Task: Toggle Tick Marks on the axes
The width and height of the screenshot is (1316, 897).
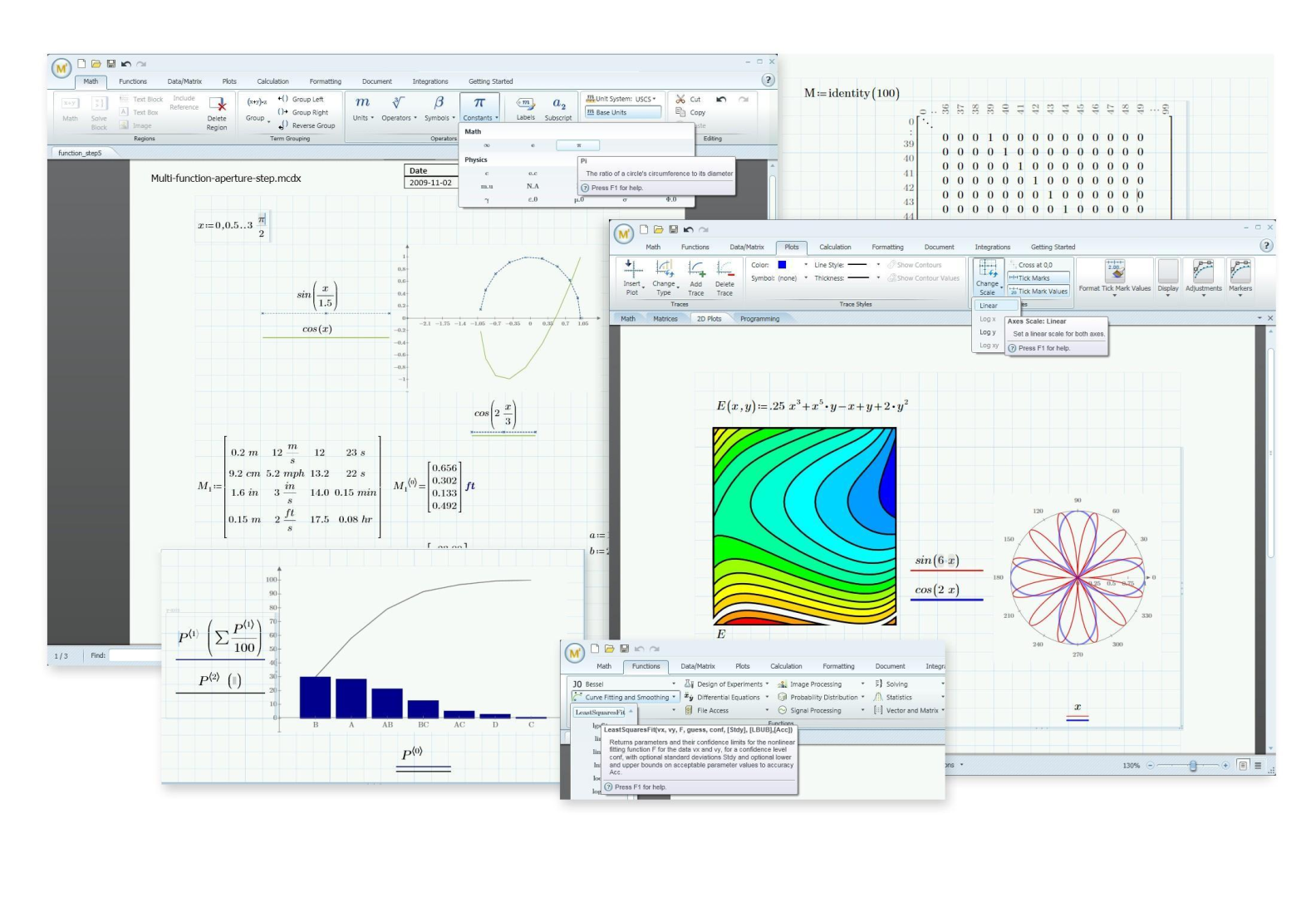Action: tap(1039, 278)
